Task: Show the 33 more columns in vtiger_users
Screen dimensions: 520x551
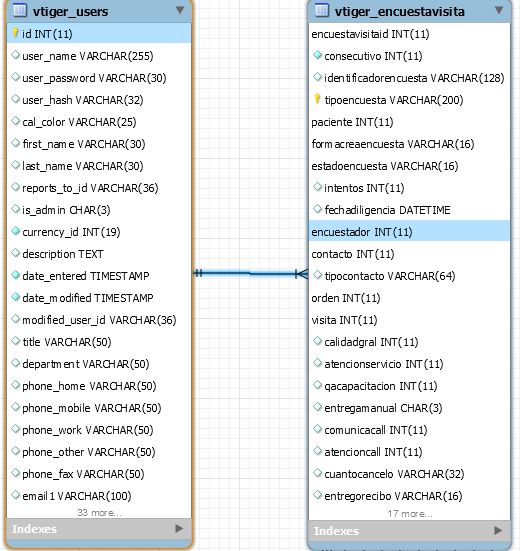Action: click(99, 513)
